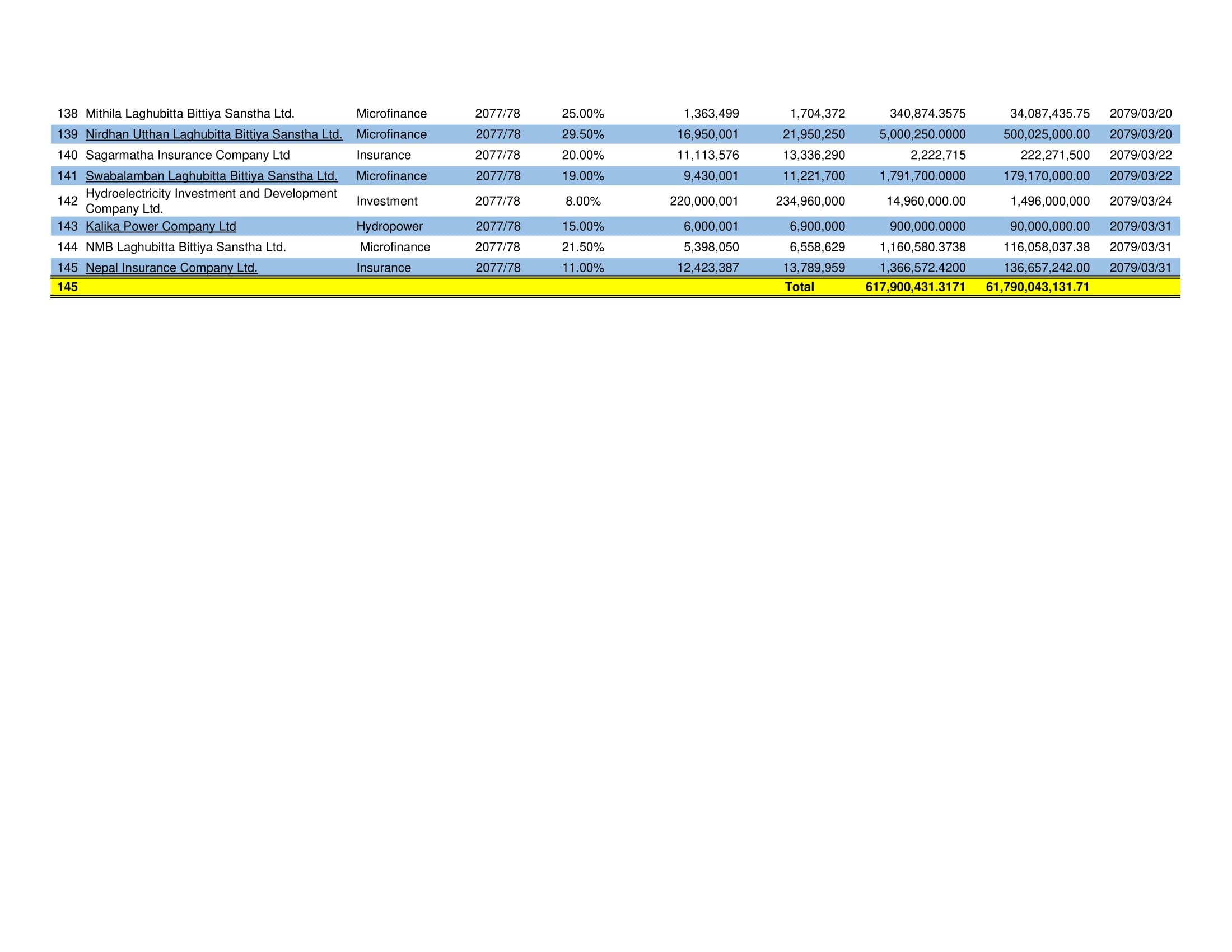Click value 220,000,001 in row 142
The height and width of the screenshot is (952, 1232).
pyautogui.click(x=703, y=201)
